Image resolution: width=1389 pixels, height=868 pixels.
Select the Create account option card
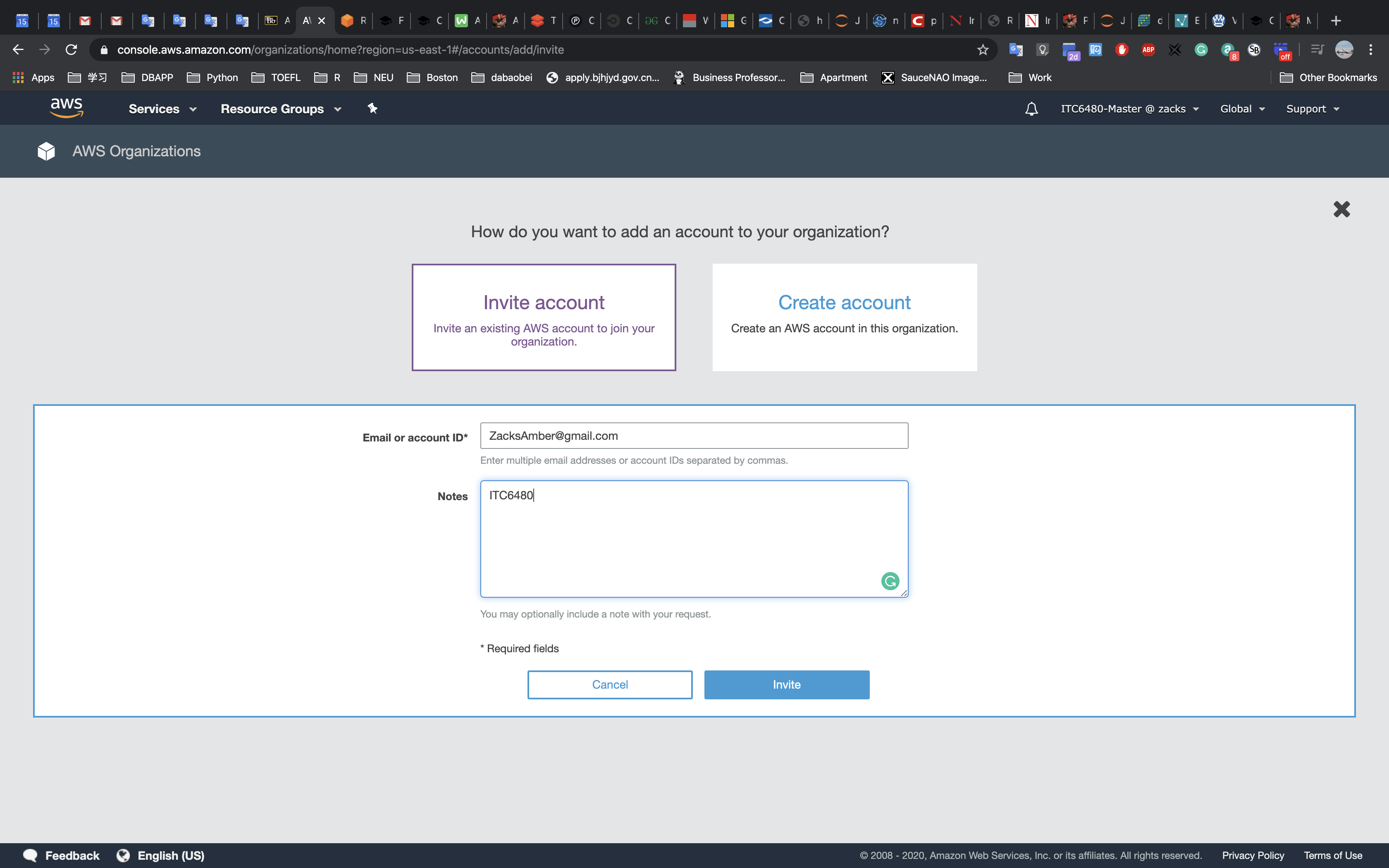pos(844,317)
